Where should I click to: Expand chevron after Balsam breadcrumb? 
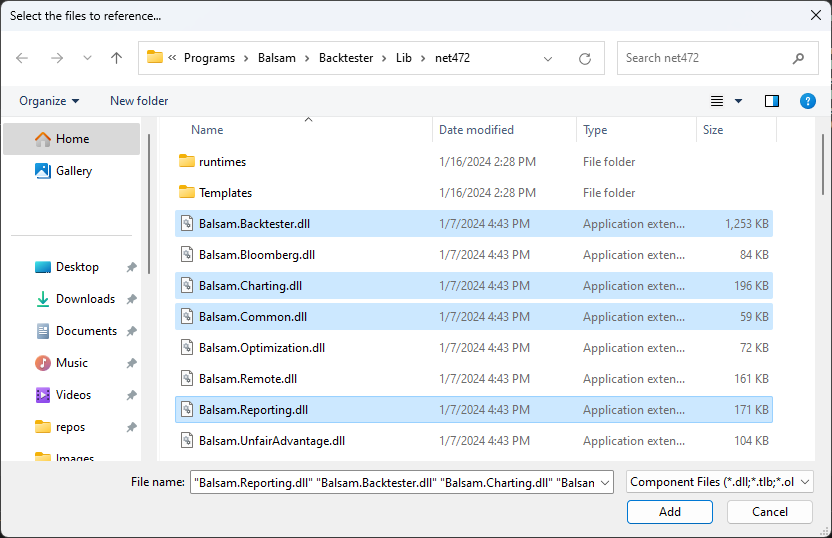click(307, 58)
